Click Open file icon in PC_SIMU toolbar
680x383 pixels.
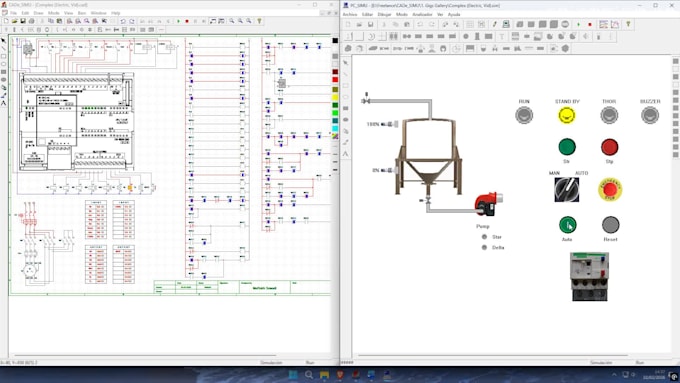(x=359, y=24)
